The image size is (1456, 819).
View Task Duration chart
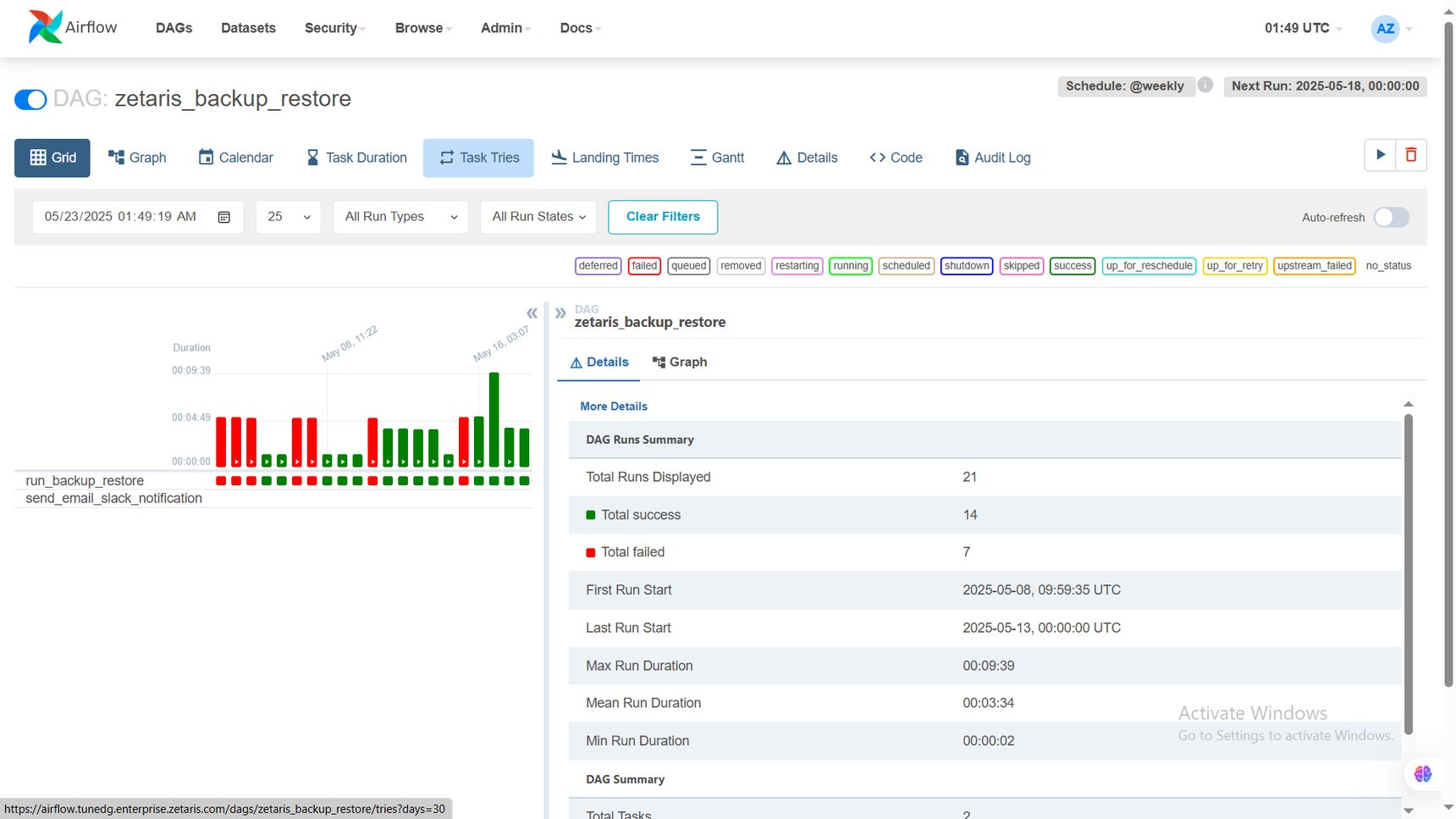coord(356,158)
